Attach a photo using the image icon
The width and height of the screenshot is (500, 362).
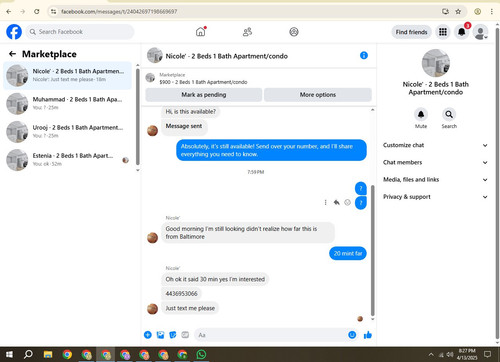coord(160,335)
